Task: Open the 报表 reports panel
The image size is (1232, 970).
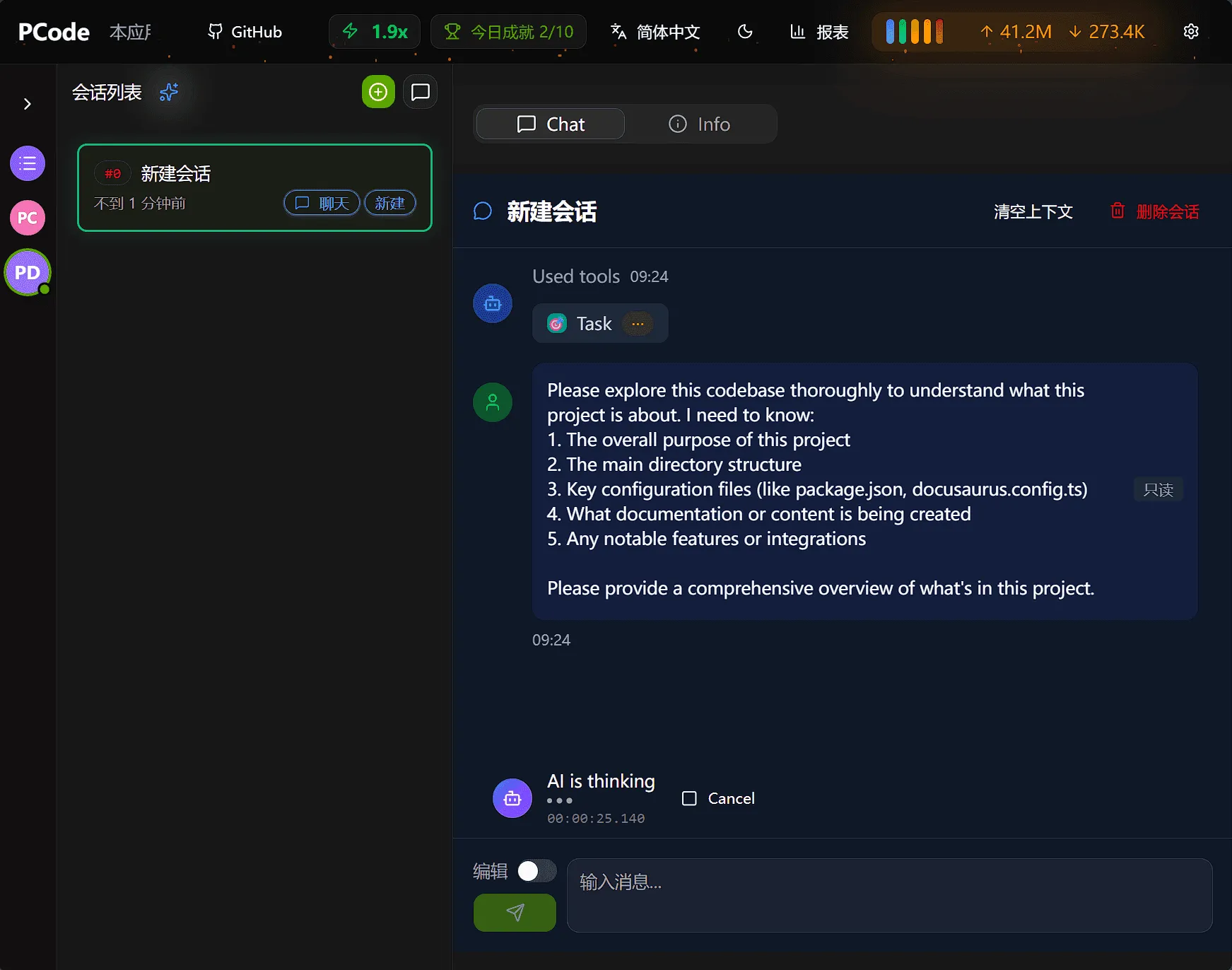Action: (x=818, y=32)
